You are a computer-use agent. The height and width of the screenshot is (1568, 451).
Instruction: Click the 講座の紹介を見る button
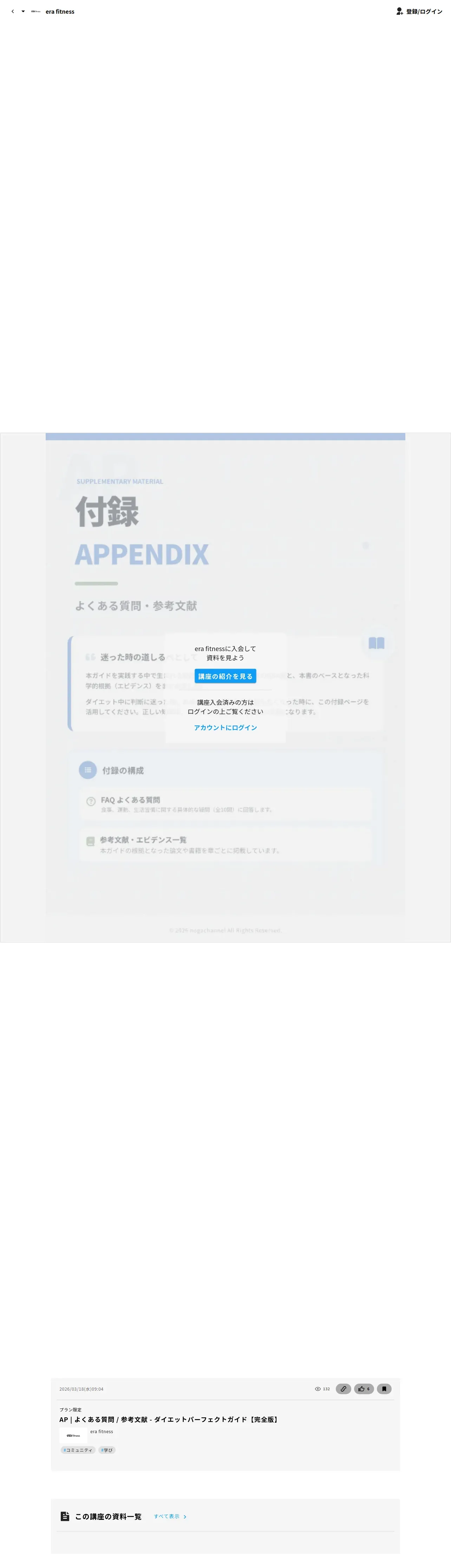pos(225,676)
